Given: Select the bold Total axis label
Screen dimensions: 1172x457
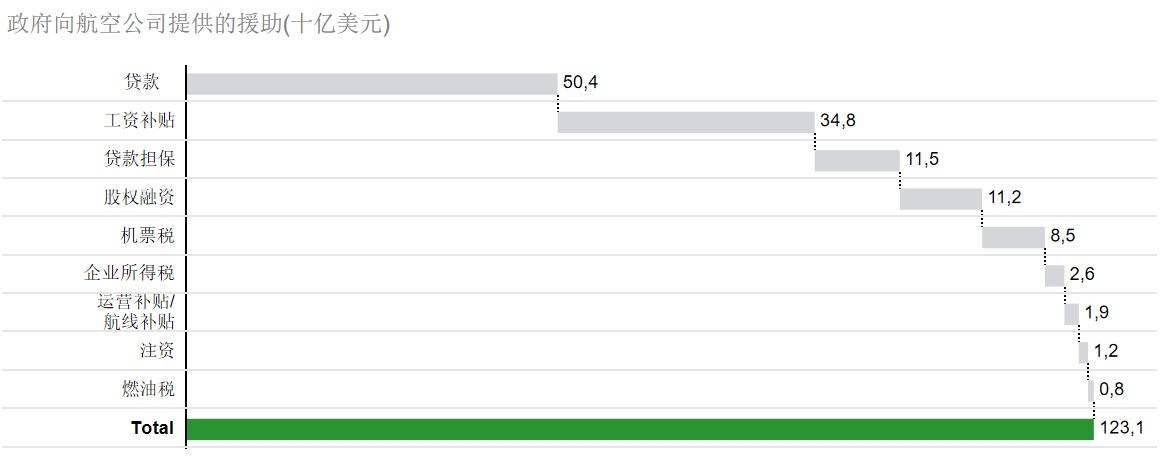Looking at the screenshot, I should 152,428.
